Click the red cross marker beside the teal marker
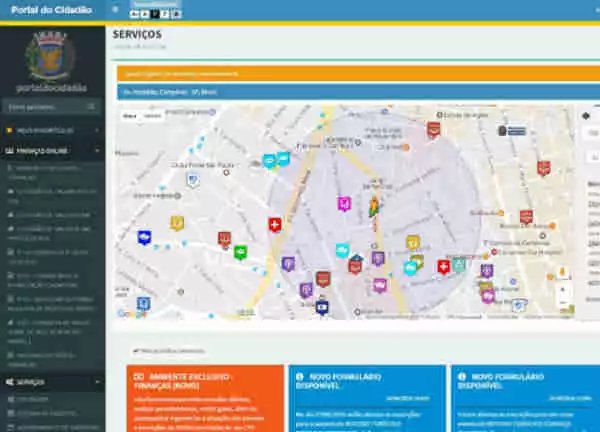The image size is (600, 432). (x=443, y=267)
